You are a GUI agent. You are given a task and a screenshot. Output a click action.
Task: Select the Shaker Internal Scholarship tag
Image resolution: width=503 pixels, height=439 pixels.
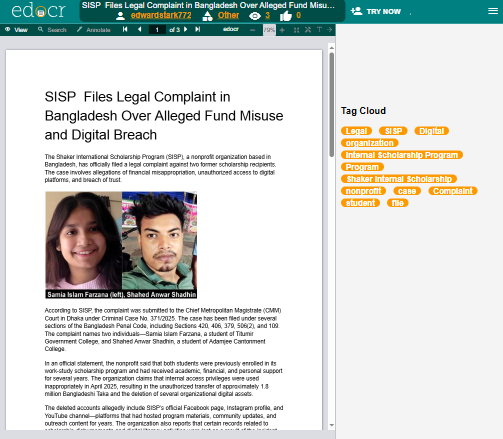coord(399,179)
